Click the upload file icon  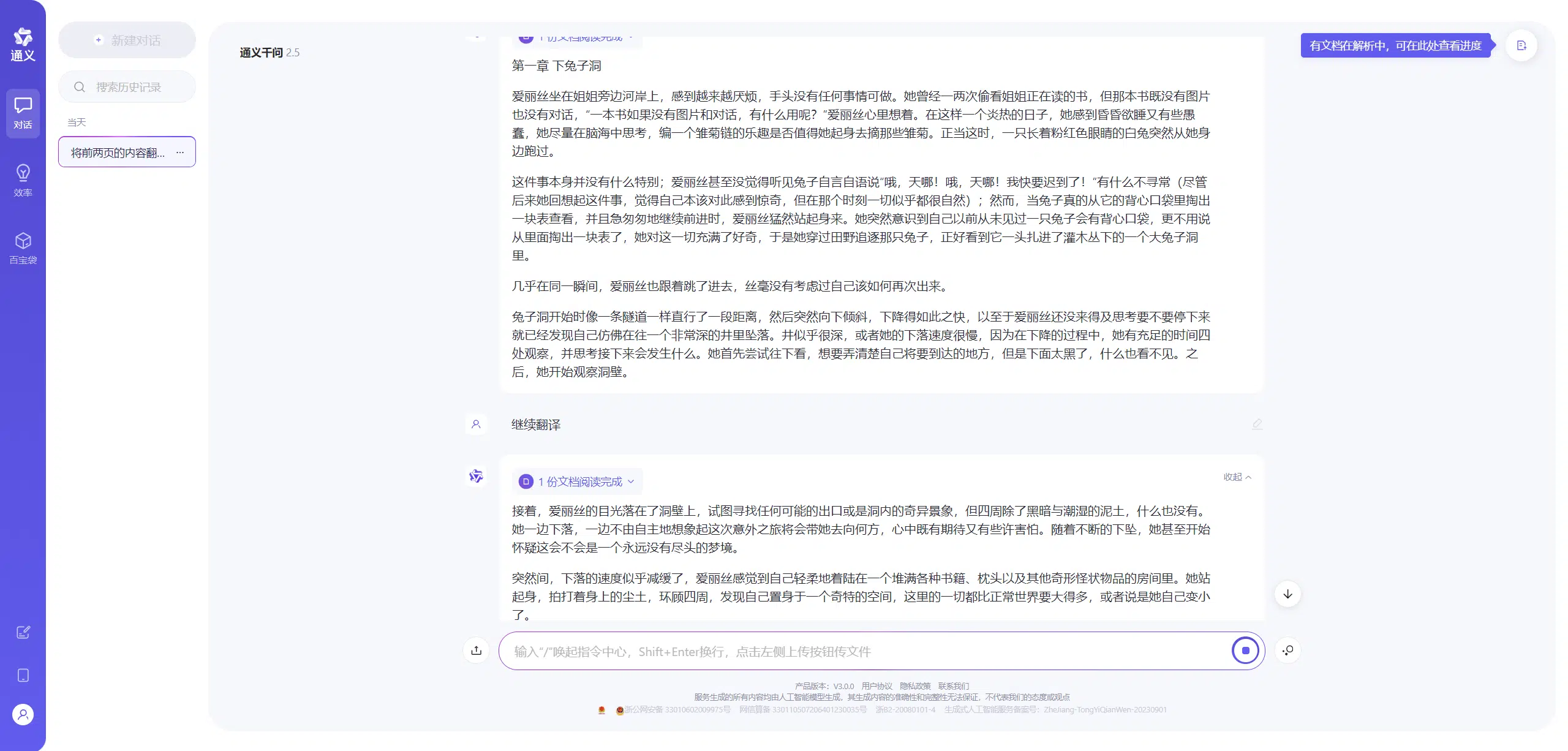[x=476, y=651]
